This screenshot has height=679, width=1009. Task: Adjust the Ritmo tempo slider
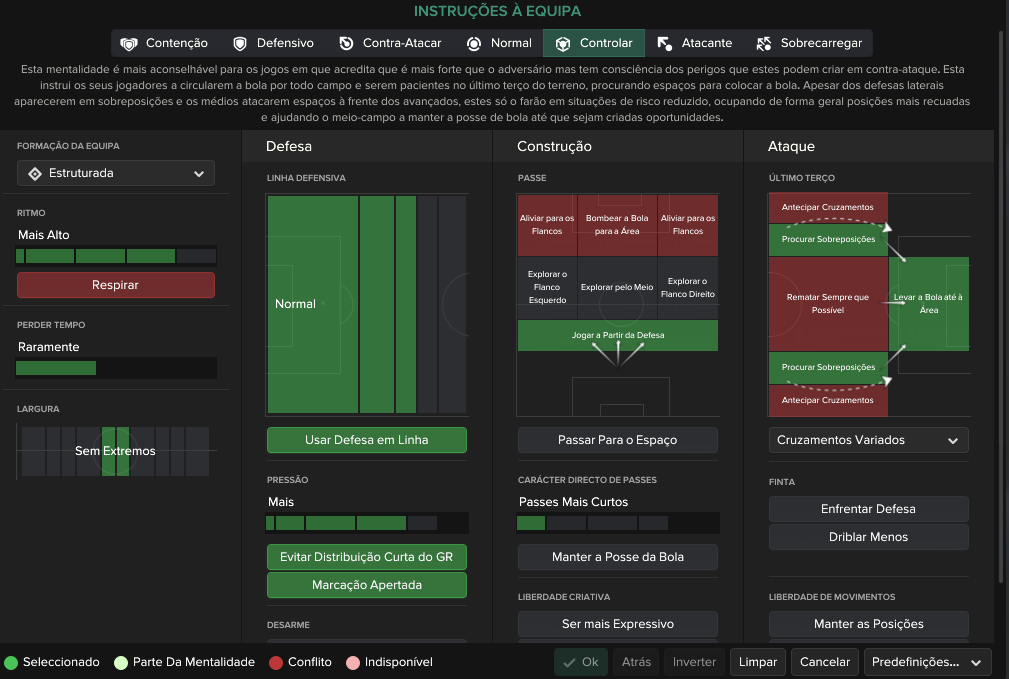click(x=116, y=256)
